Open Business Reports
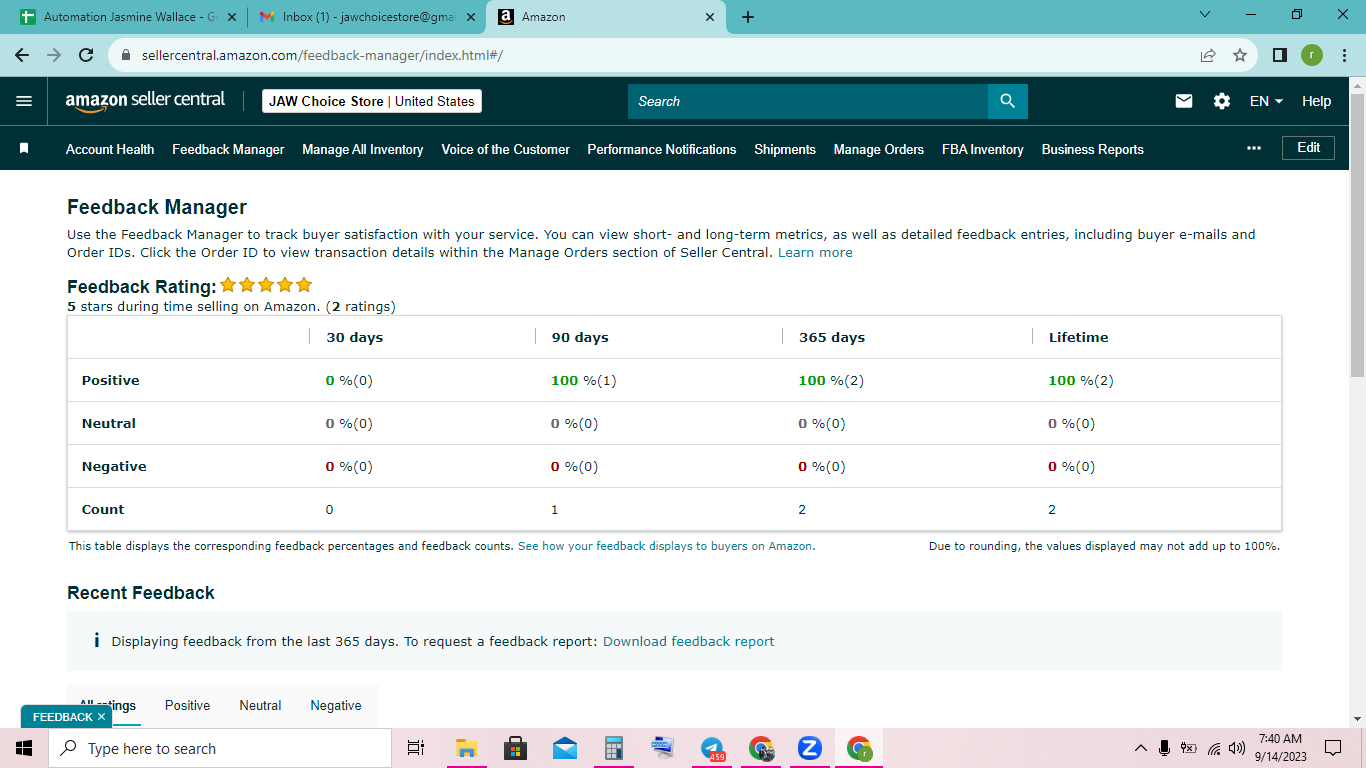 1093,149
